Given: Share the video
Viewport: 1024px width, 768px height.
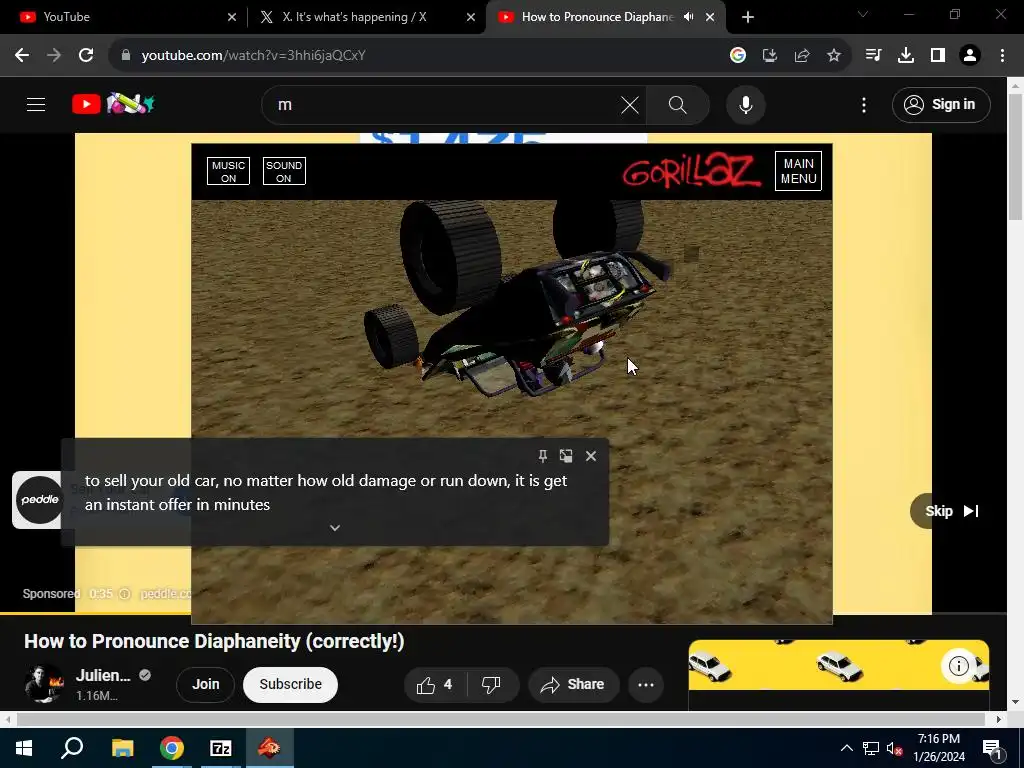Looking at the screenshot, I should [573, 684].
